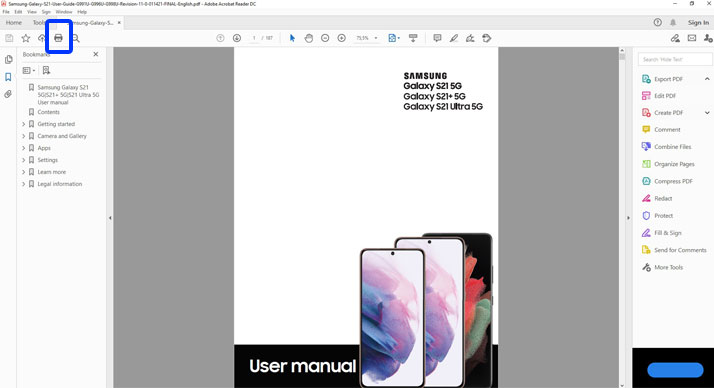The width and height of the screenshot is (714, 388).
Task: Open the File menu
Action: click(6, 12)
